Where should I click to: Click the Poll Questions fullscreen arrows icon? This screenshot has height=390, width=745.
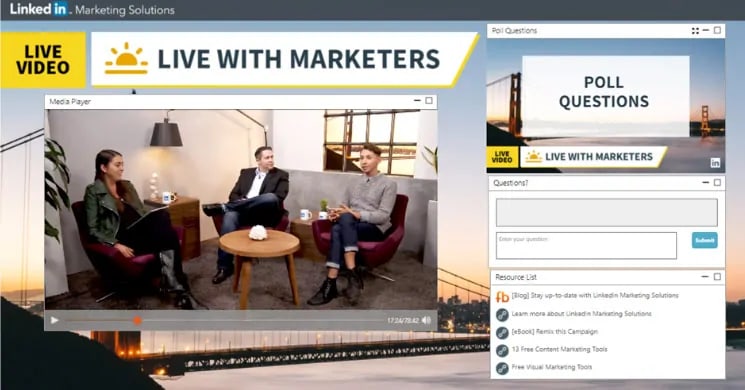(695, 31)
